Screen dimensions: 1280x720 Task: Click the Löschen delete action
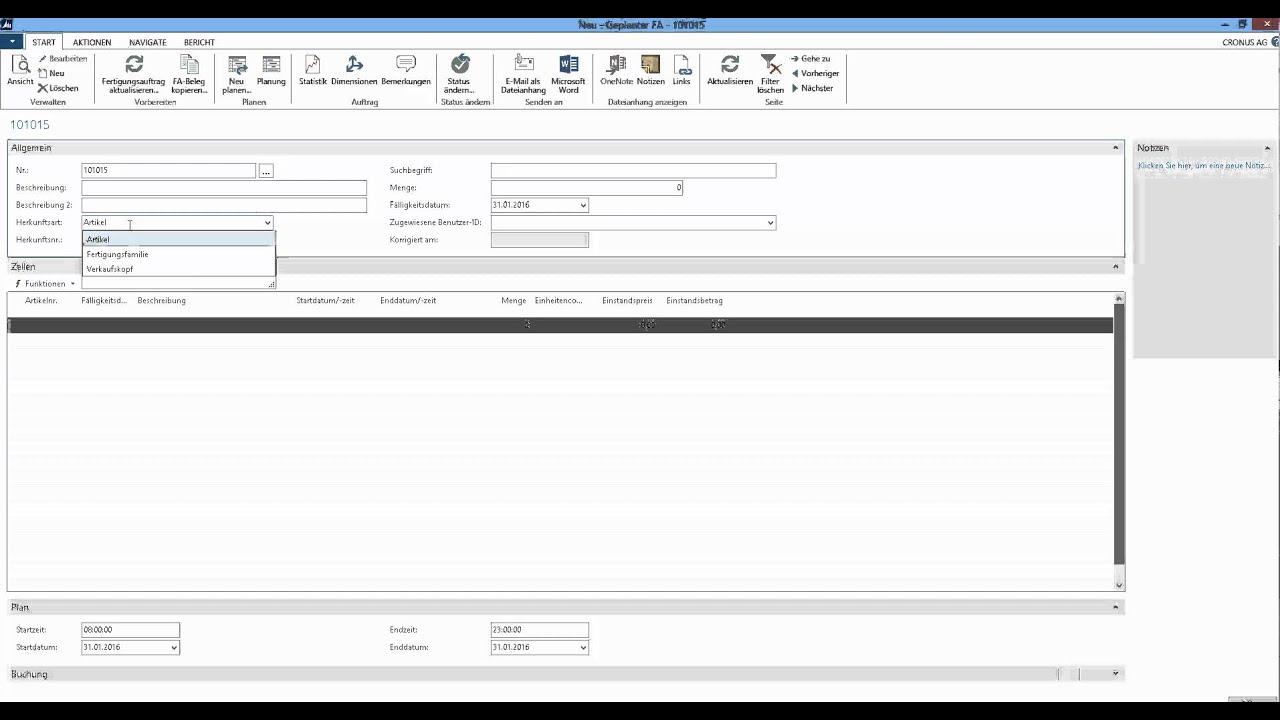tap(58, 88)
